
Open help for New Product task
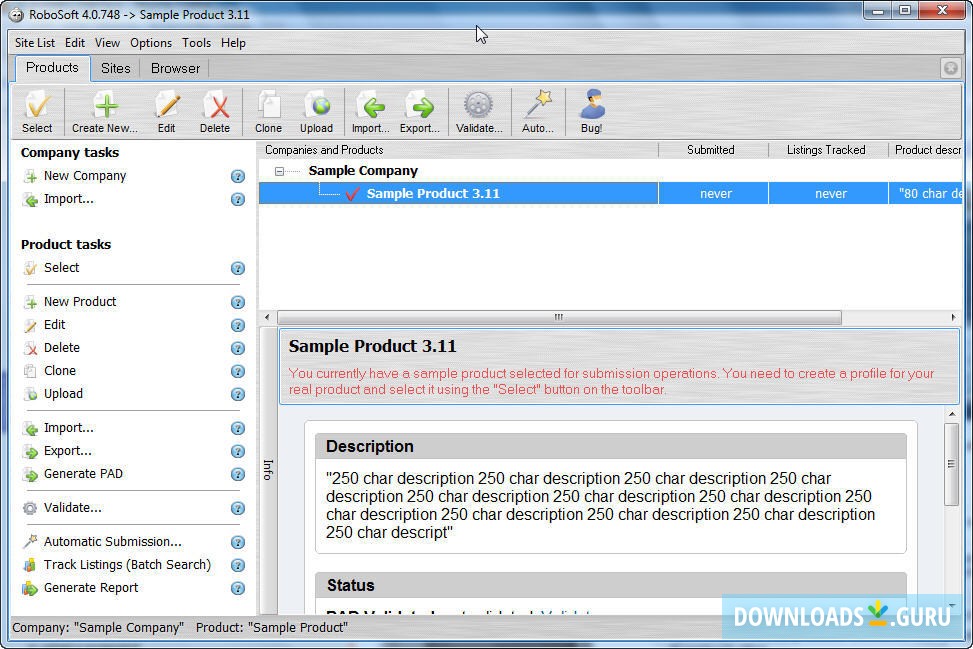[238, 302]
